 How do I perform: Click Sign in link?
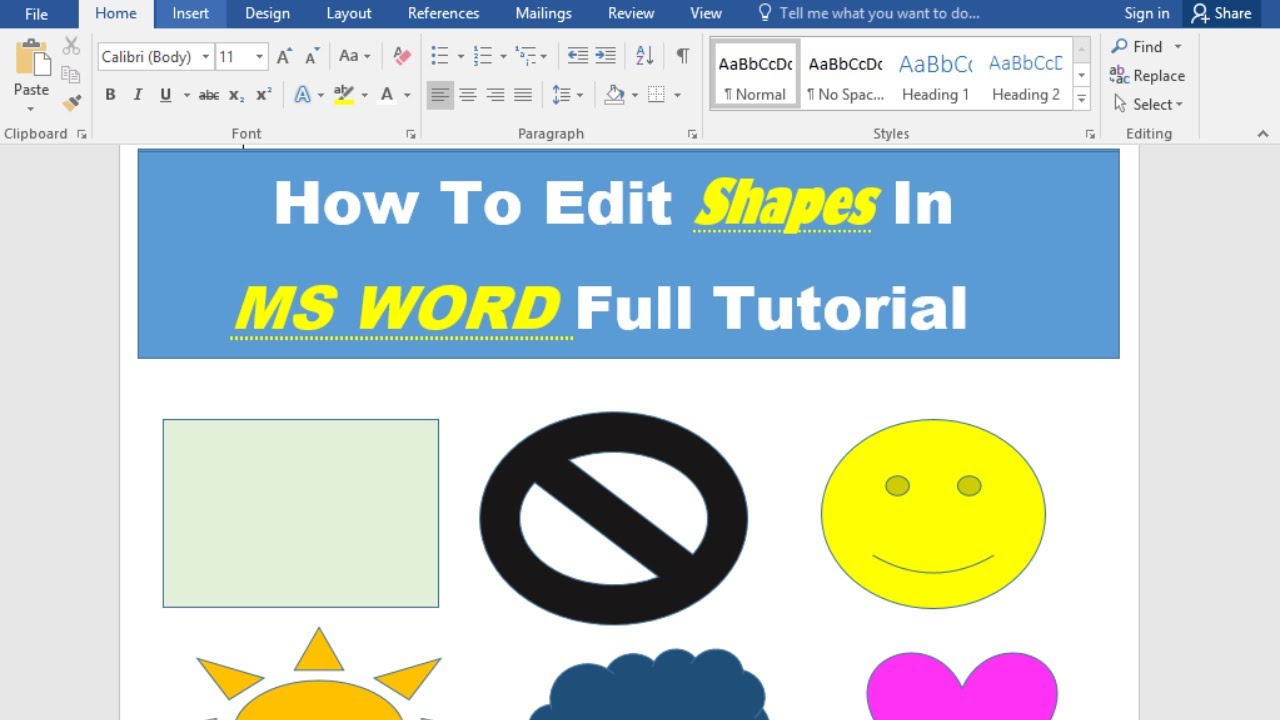[1146, 13]
